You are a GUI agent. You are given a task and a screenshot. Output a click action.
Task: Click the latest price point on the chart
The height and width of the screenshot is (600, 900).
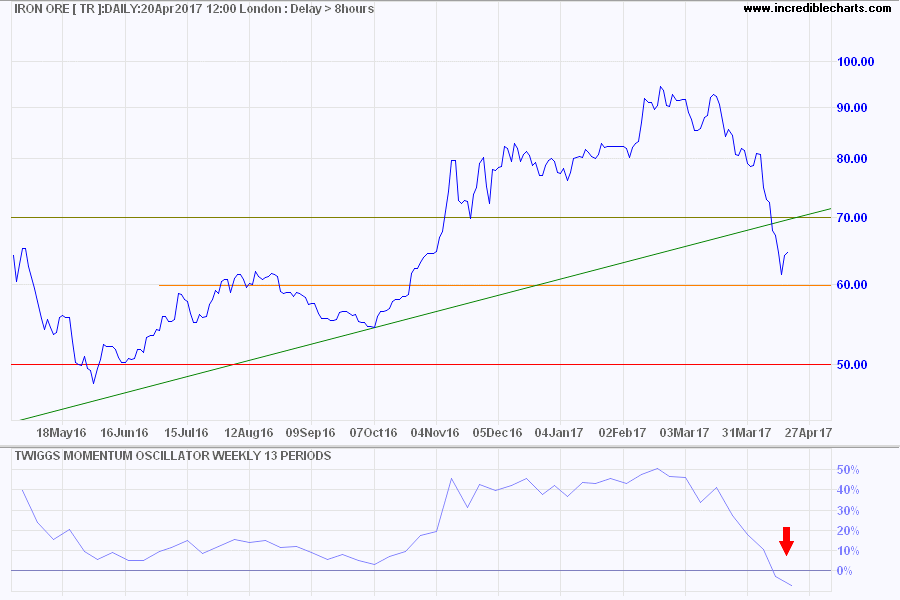(x=788, y=252)
